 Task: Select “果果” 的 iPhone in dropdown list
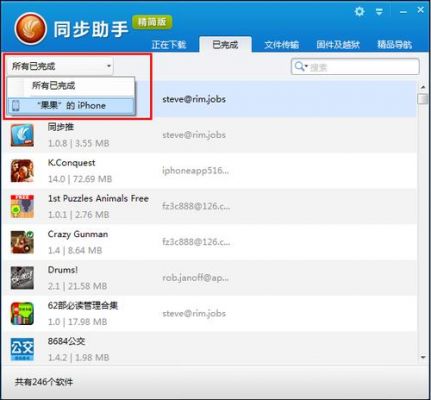(71, 106)
